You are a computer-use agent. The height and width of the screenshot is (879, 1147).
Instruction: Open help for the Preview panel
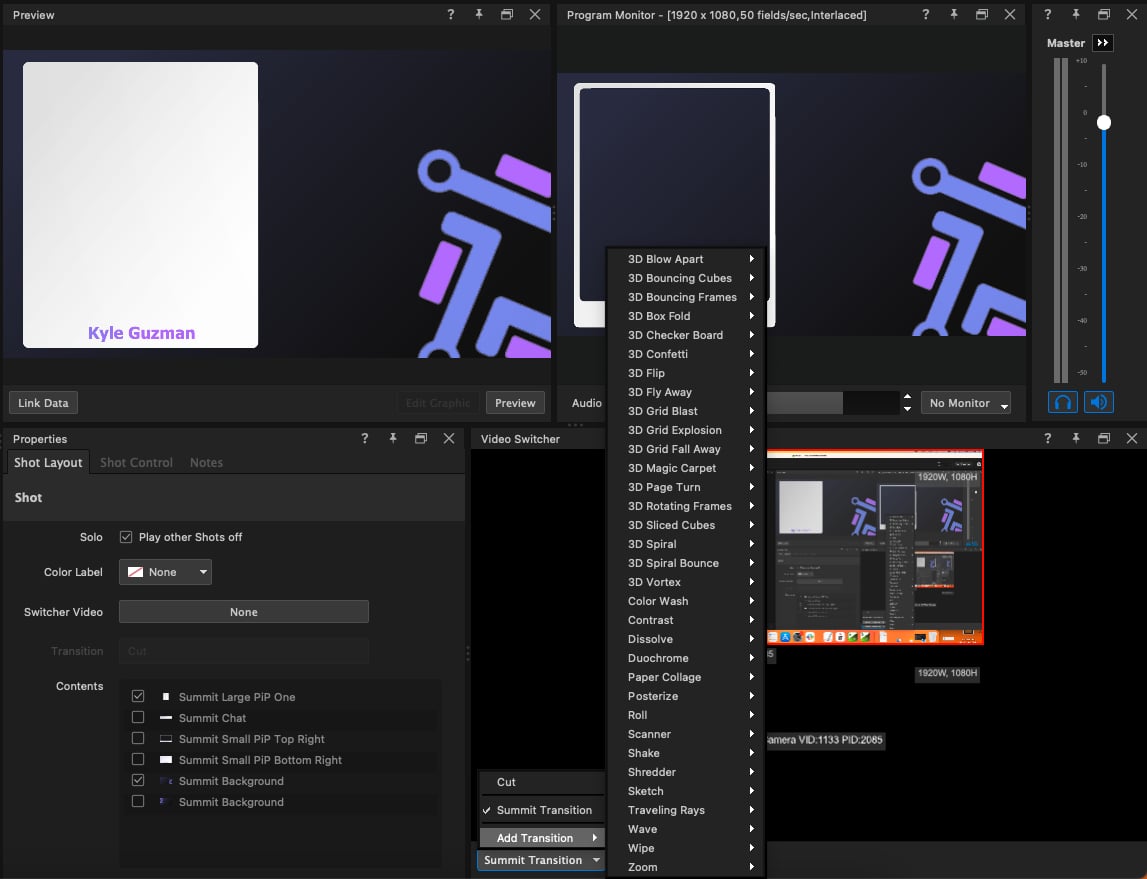451,15
